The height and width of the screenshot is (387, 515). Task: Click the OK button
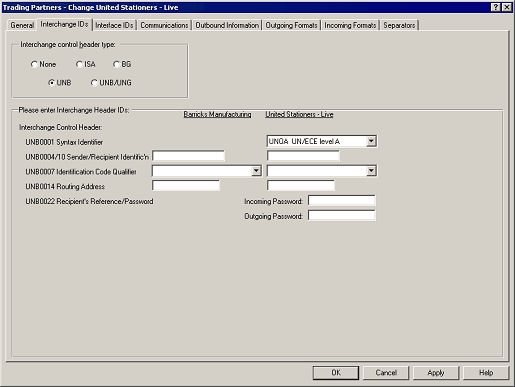[336, 373]
